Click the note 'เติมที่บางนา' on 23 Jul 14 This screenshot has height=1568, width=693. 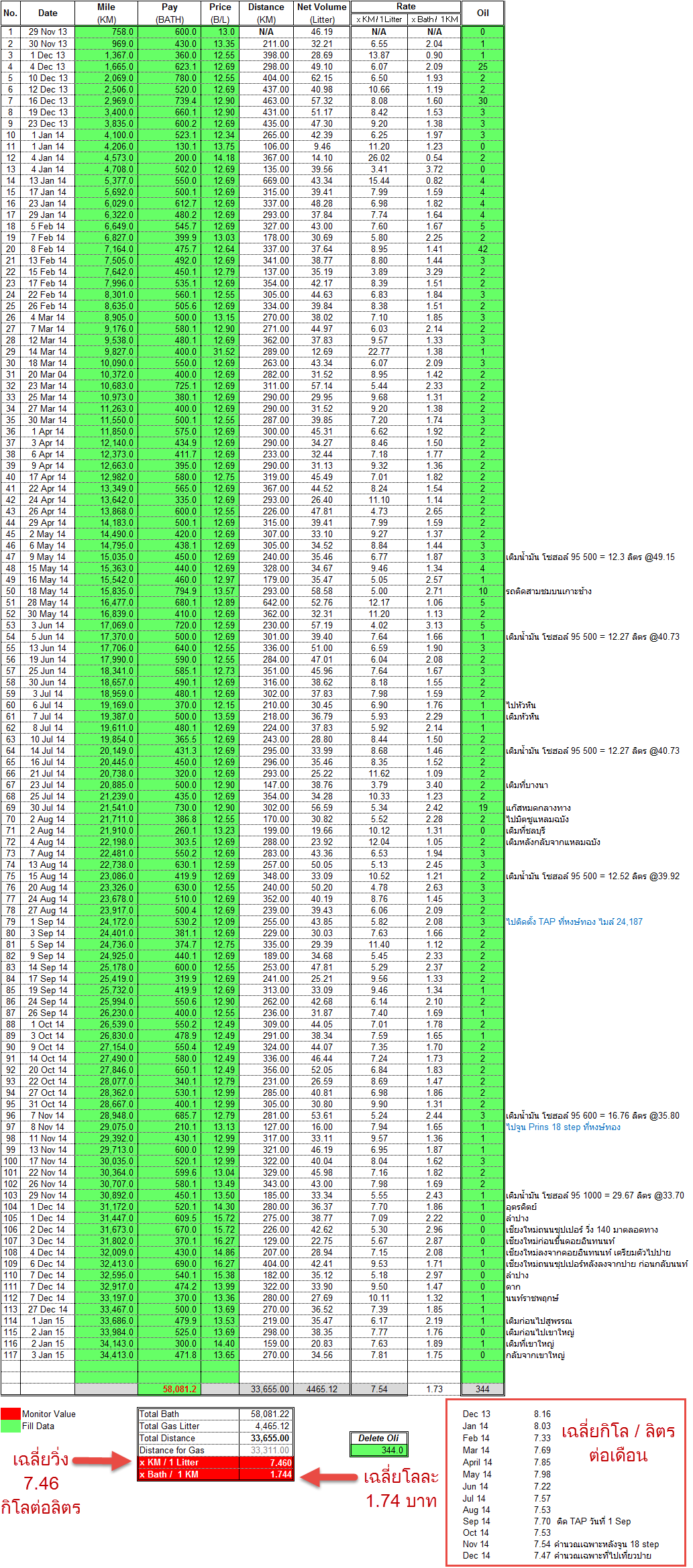point(527,785)
